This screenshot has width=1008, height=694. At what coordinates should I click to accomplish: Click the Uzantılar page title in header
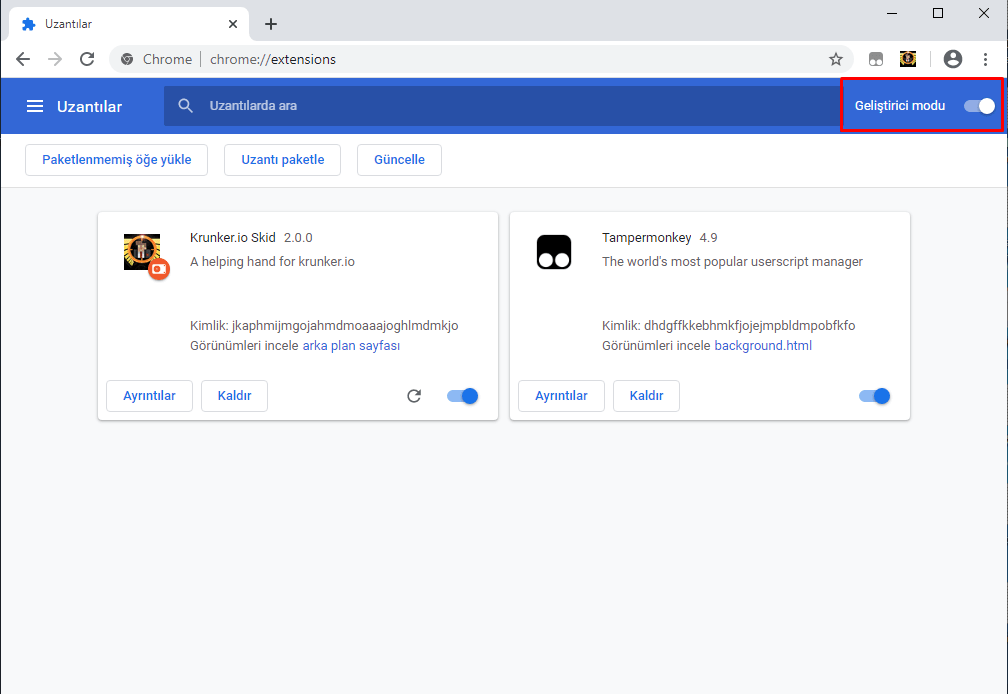[89, 107]
